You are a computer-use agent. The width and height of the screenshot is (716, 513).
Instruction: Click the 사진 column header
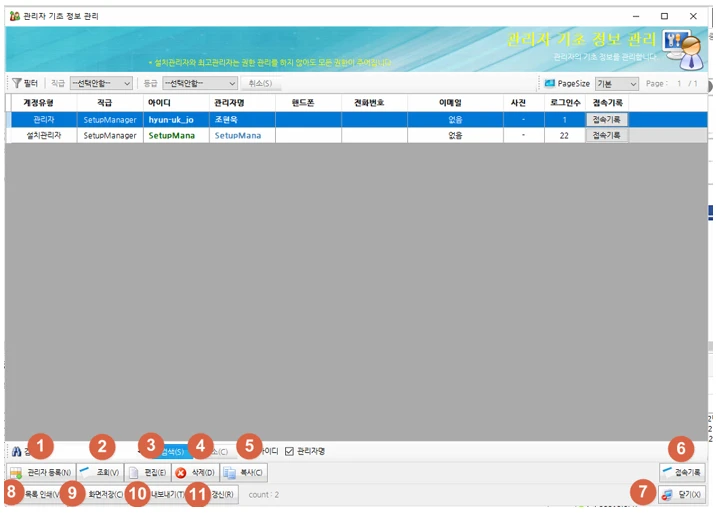[x=524, y=103]
